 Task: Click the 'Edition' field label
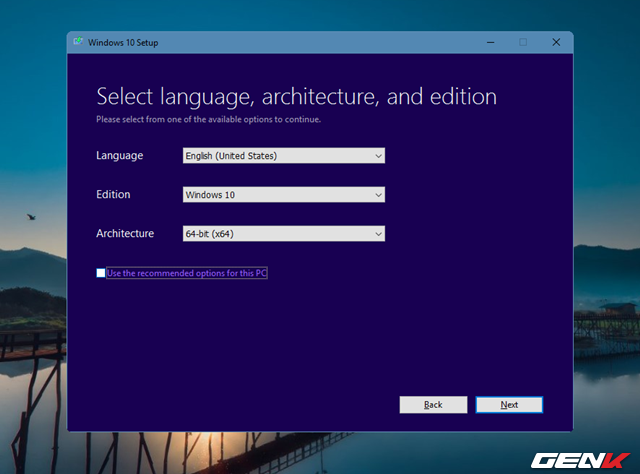113,194
